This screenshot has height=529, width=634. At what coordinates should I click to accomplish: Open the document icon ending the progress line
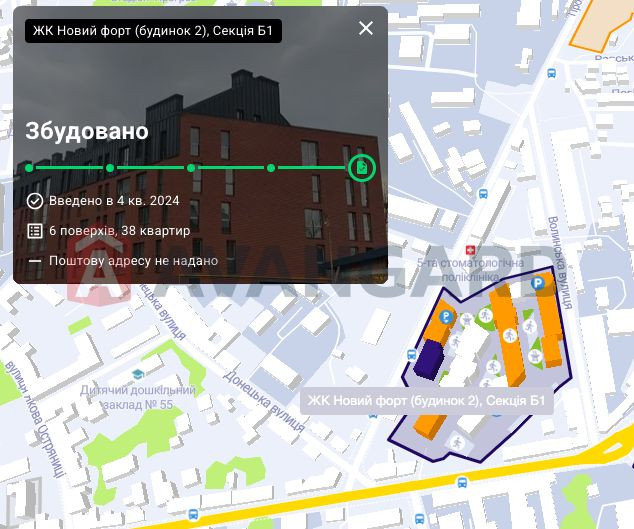[x=362, y=167]
